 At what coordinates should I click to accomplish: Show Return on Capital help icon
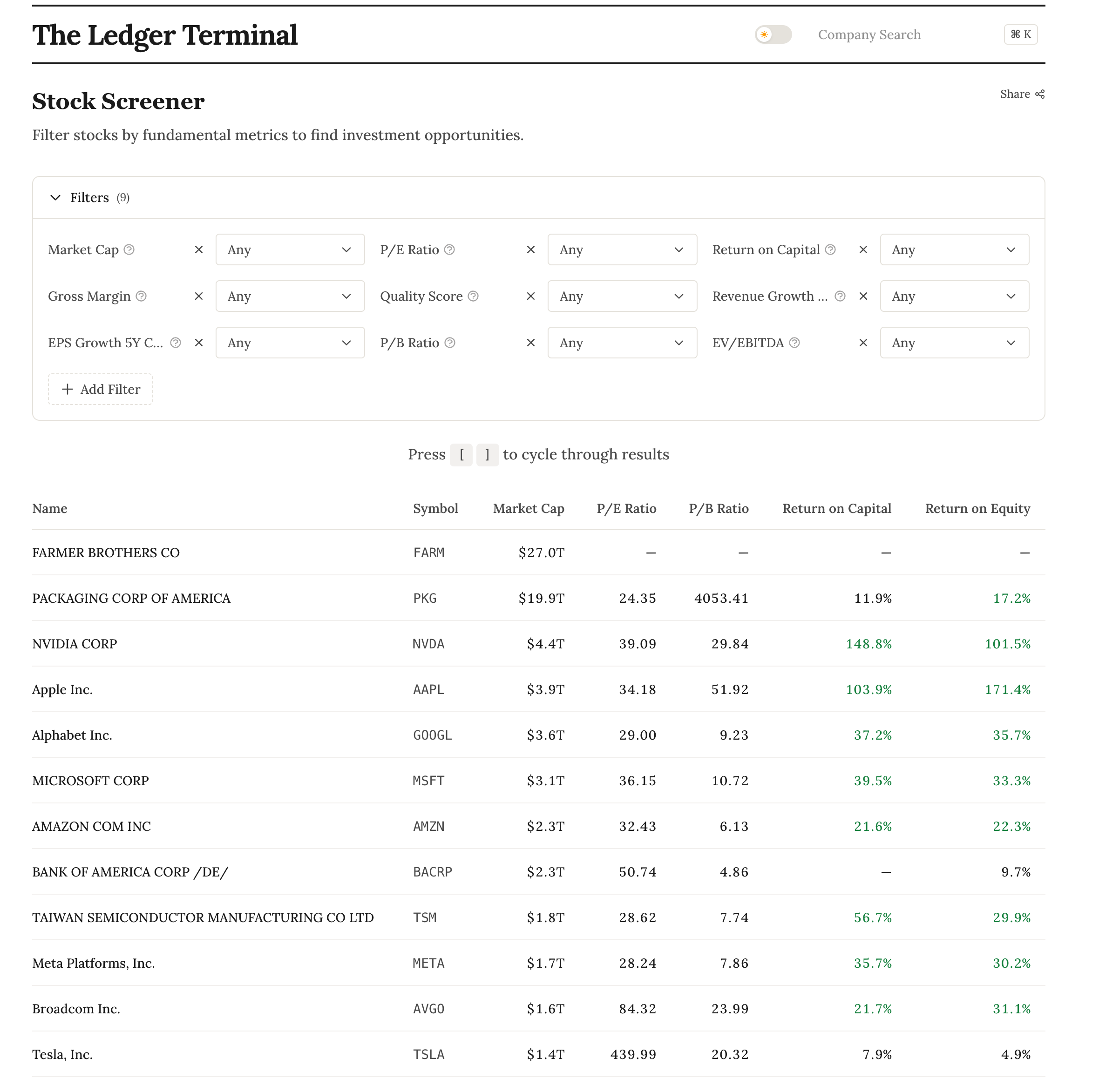tap(830, 249)
